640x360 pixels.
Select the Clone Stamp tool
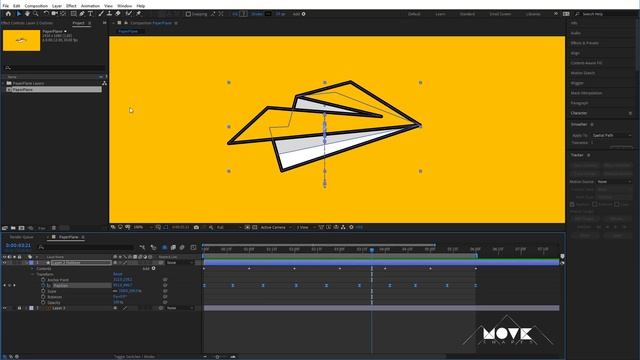109,14
